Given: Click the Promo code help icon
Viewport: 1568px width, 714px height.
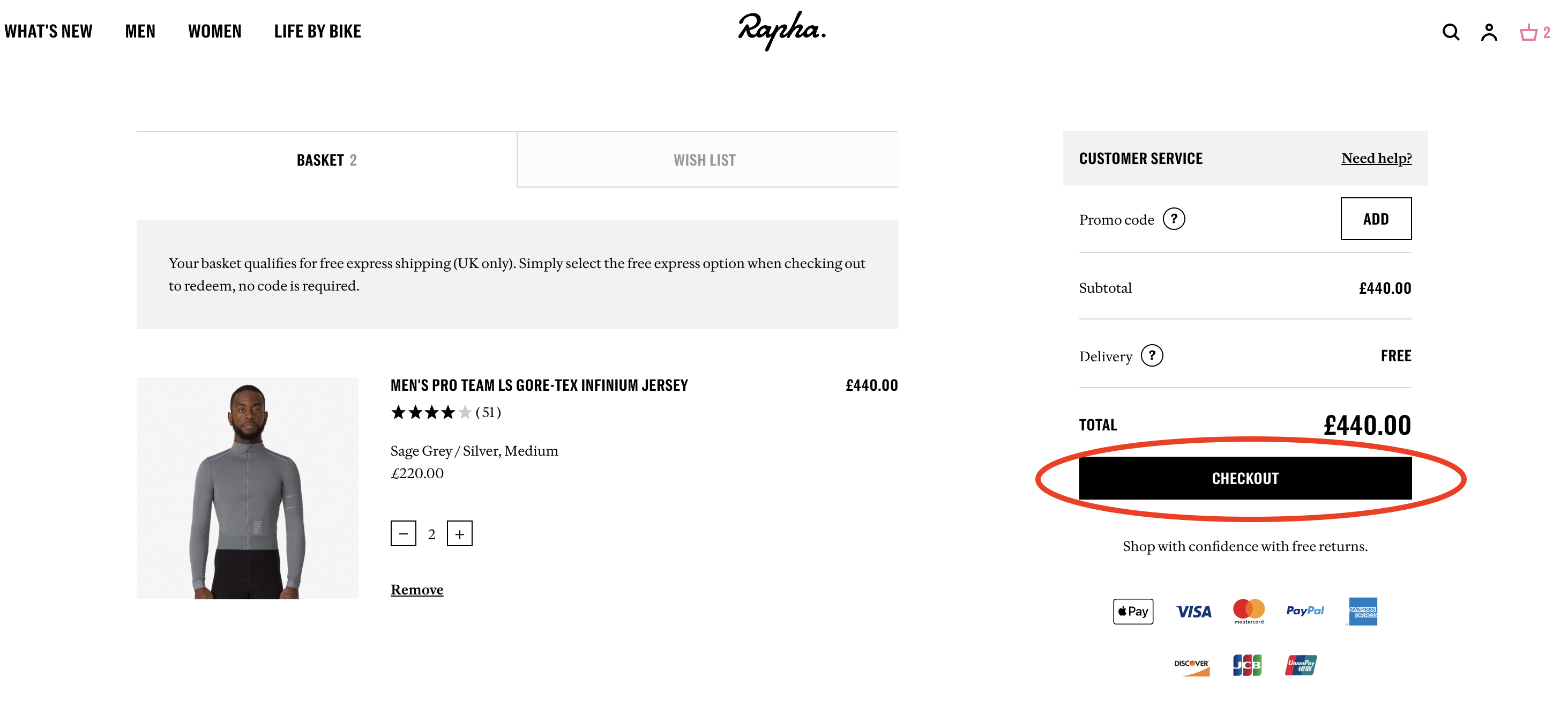Looking at the screenshot, I should click(x=1174, y=219).
